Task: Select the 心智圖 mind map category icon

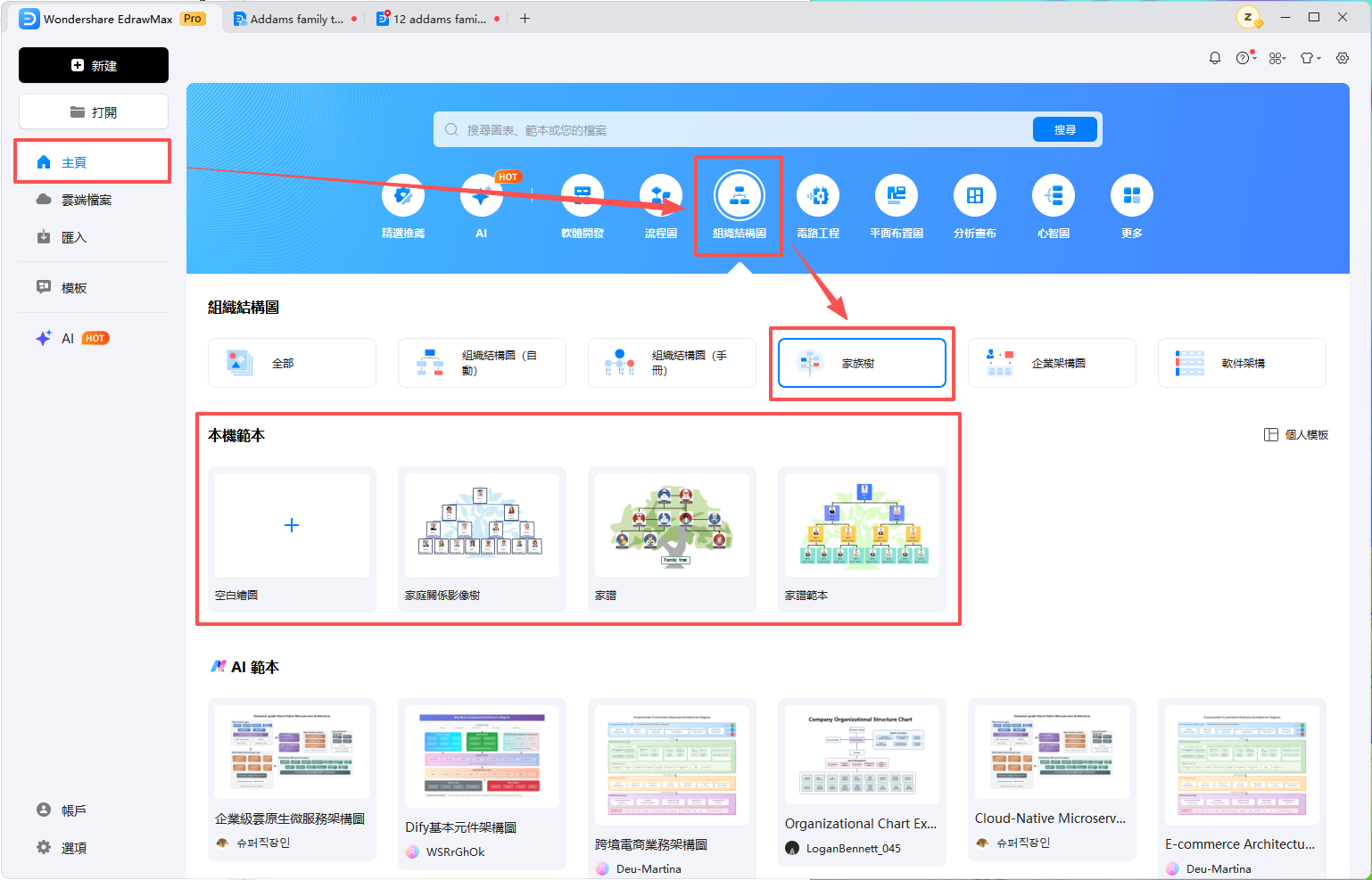Action: 1054,195
